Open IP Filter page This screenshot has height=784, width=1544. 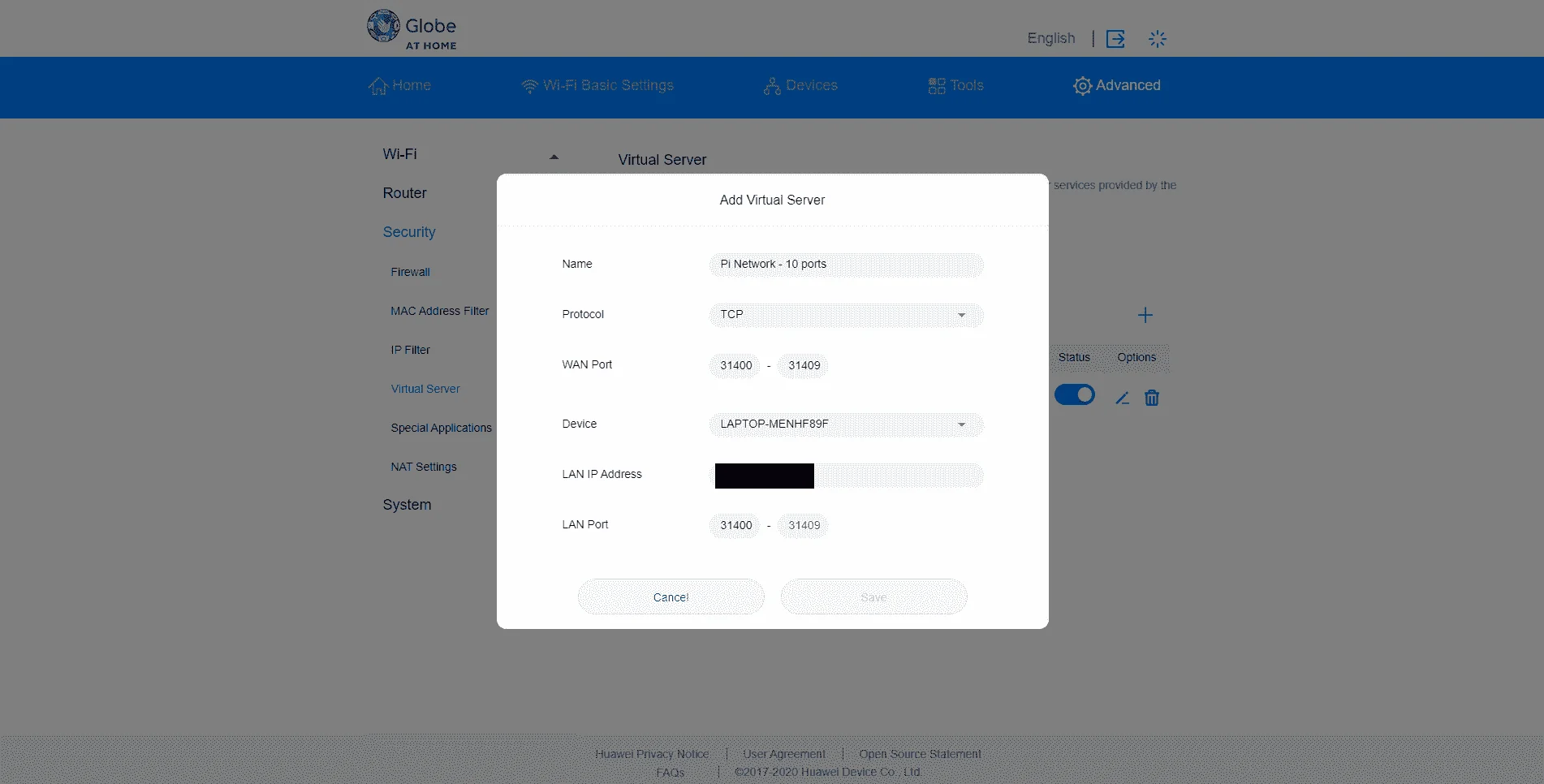pyautogui.click(x=410, y=350)
